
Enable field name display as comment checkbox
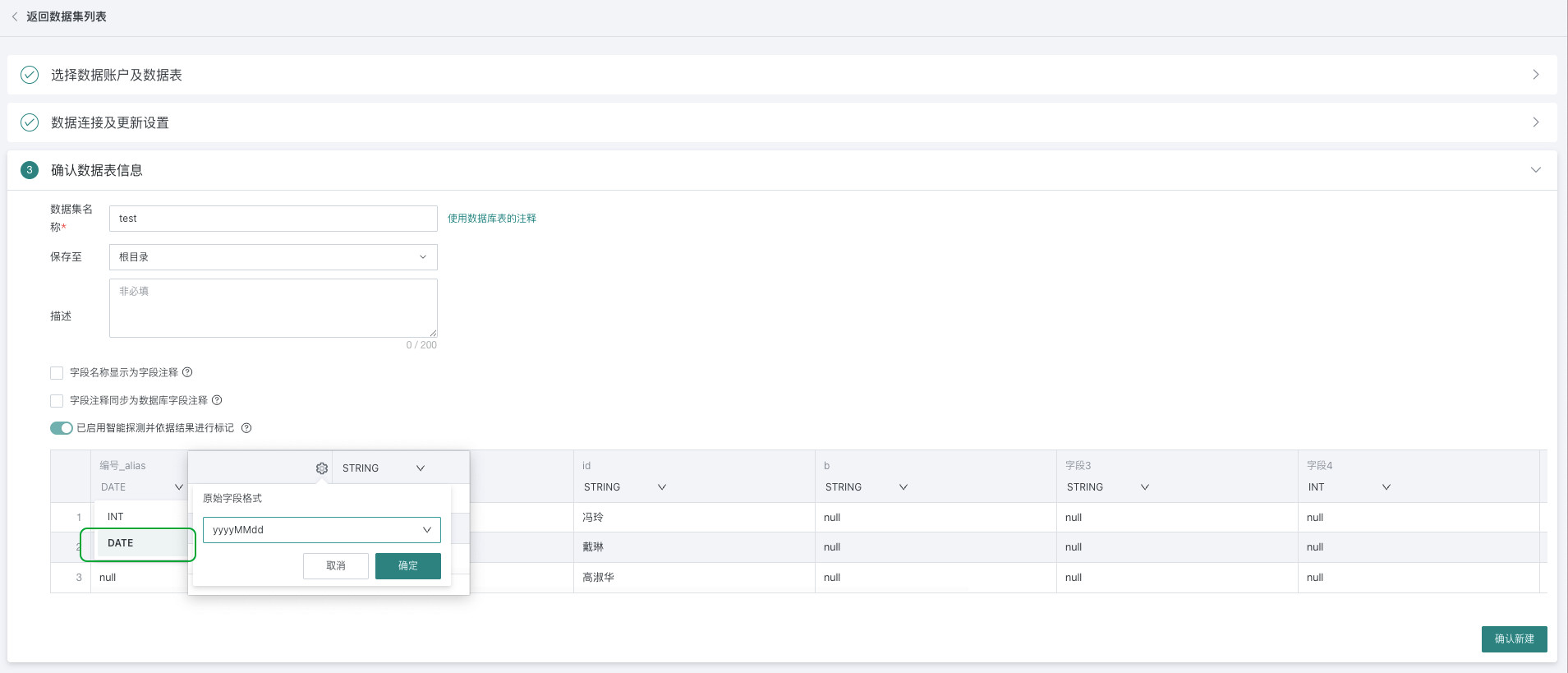coord(57,373)
